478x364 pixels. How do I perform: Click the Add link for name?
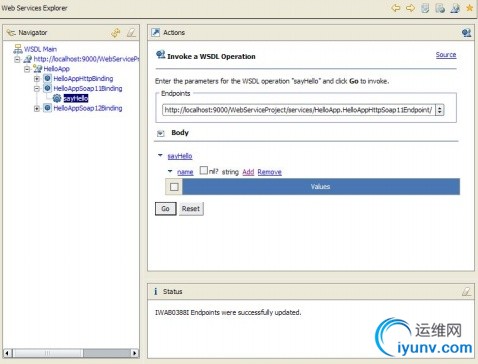pos(248,172)
